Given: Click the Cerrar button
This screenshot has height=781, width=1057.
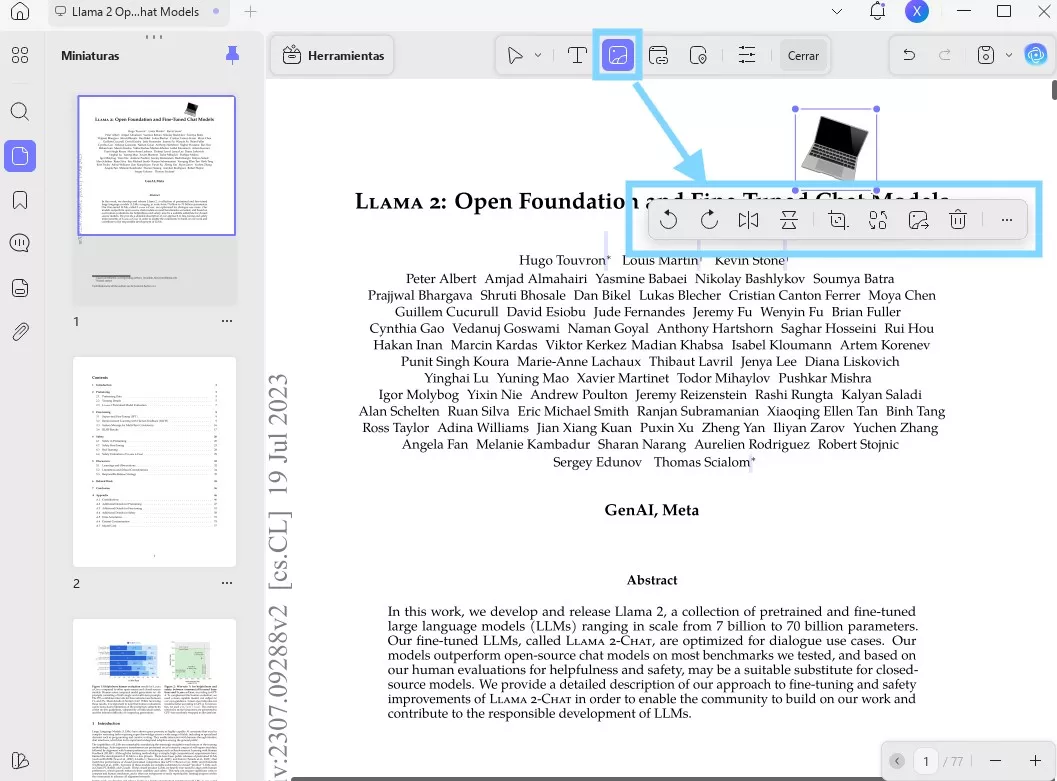Looking at the screenshot, I should pos(804,55).
